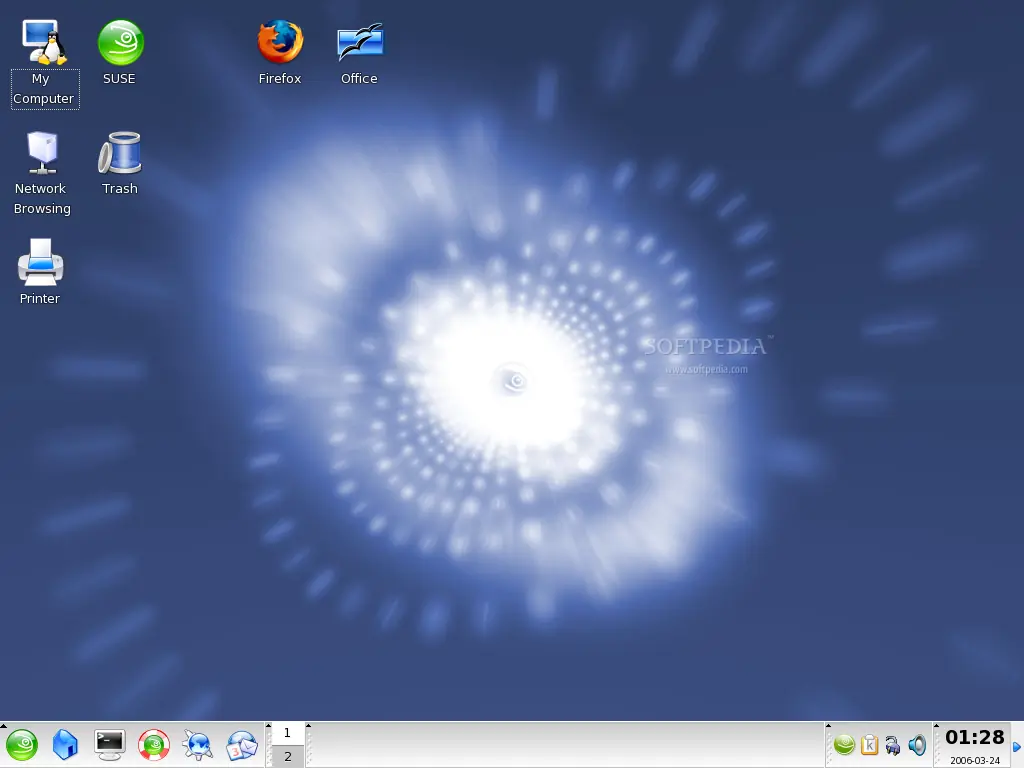Screen dimensions: 1024x768
Task: Open the desktop pager applet handle arrow
Action: [x=268, y=726]
